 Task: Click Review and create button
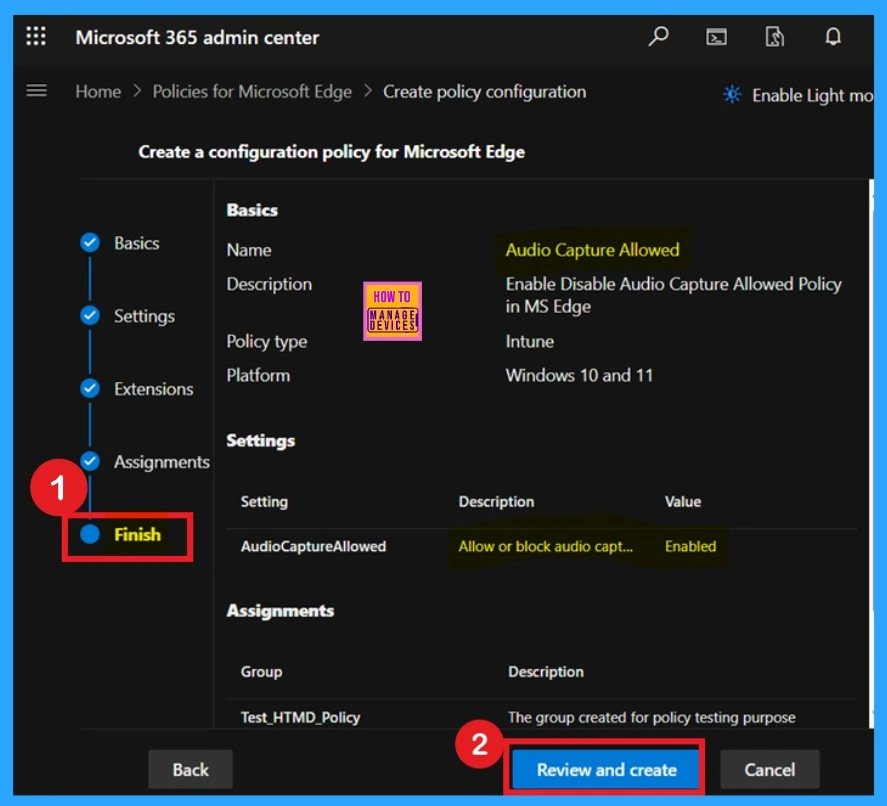pos(606,769)
